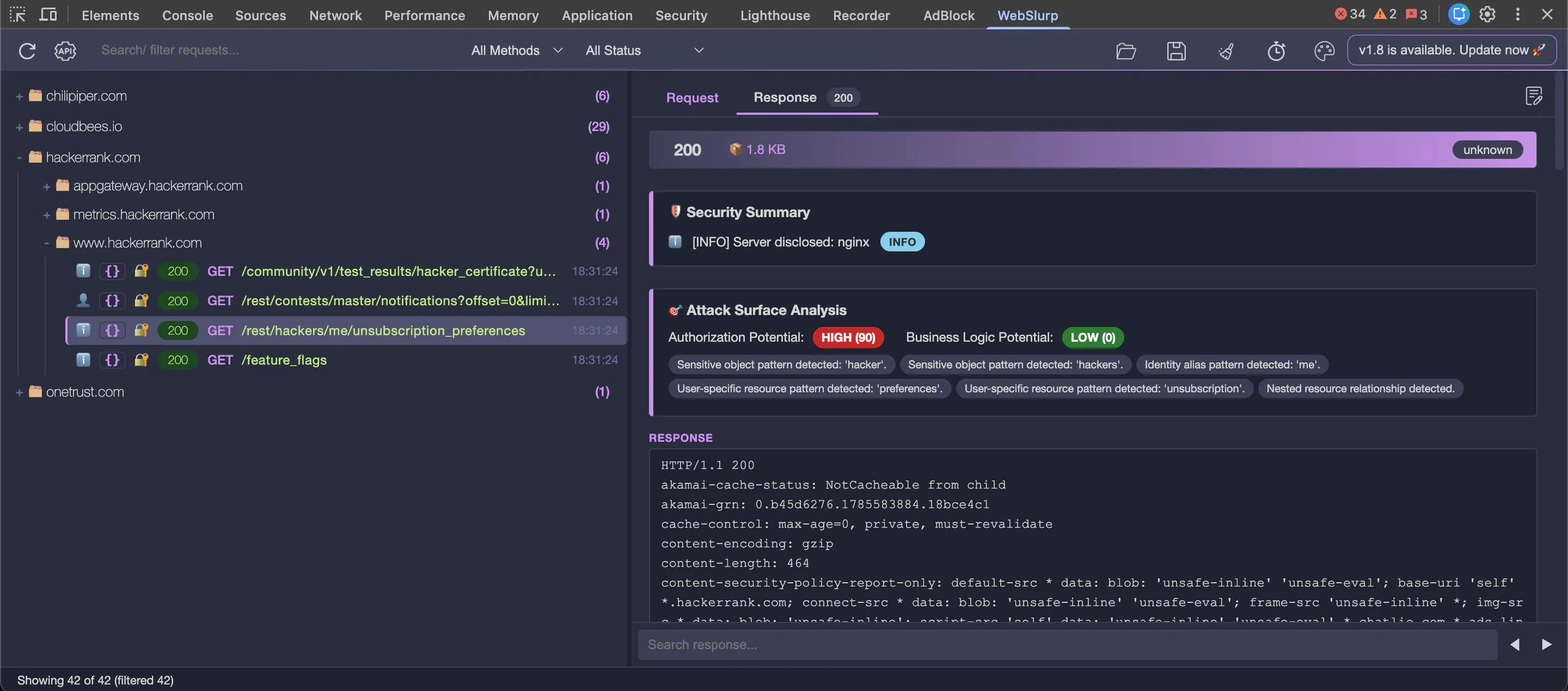Click the blue AI assistance icon
Image resolution: width=1568 pixels, height=691 pixels.
pos(1458,15)
